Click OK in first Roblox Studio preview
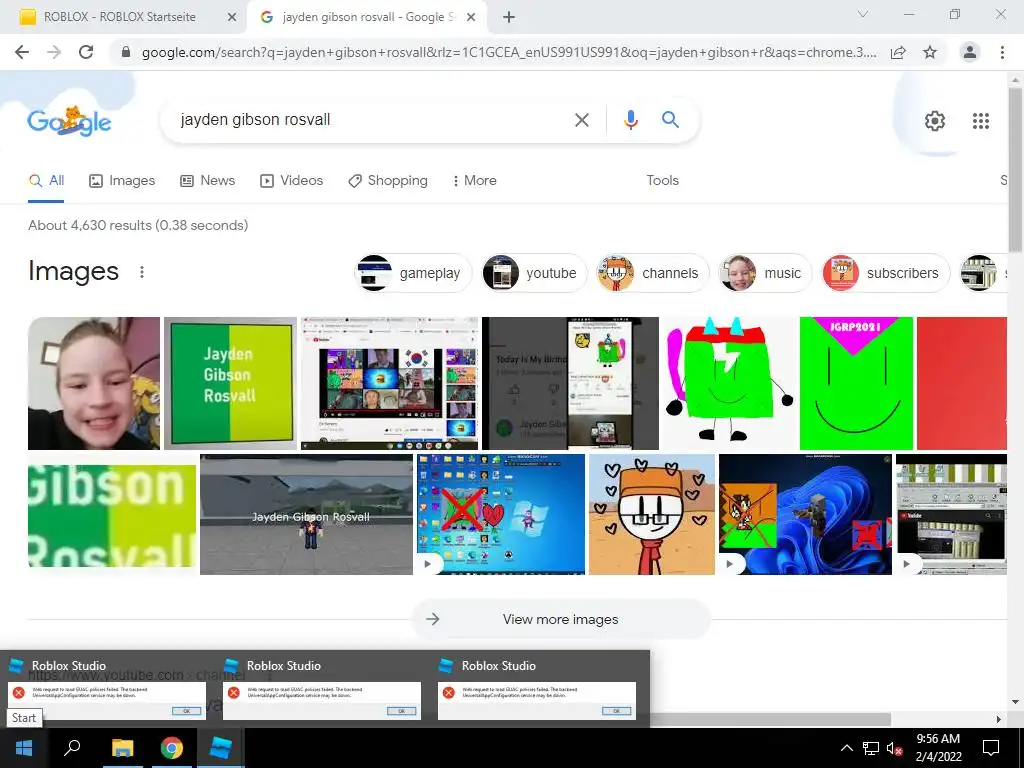The width and height of the screenshot is (1024, 768). (186, 711)
